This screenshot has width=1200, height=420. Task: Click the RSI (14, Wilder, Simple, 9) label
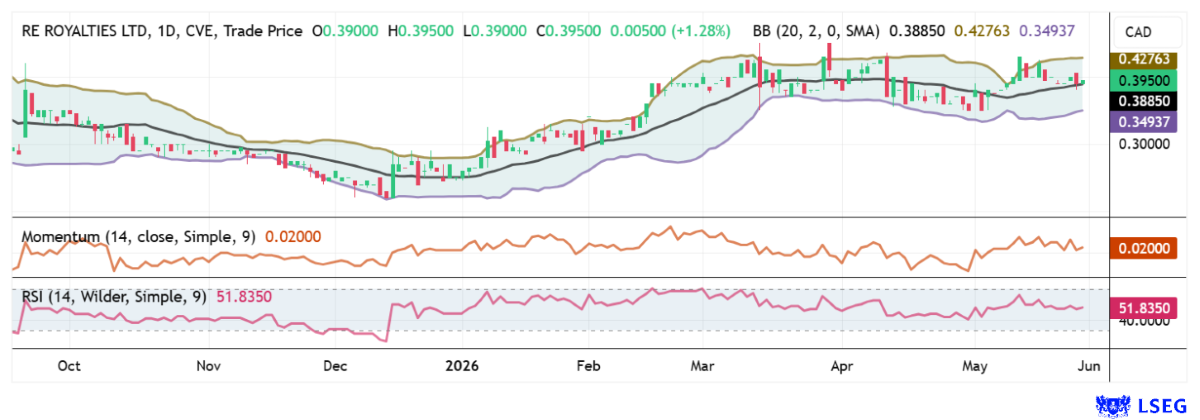click(x=114, y=297)
